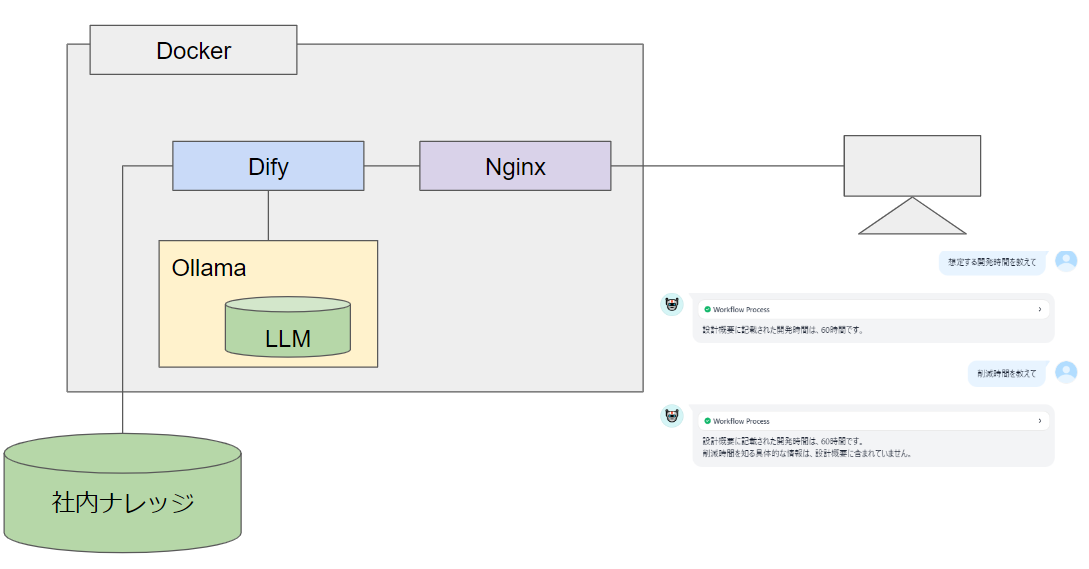Click the first Workflow Process label text
The height and width of the screenshot is (569, 1089).
[x=741, y=310]
